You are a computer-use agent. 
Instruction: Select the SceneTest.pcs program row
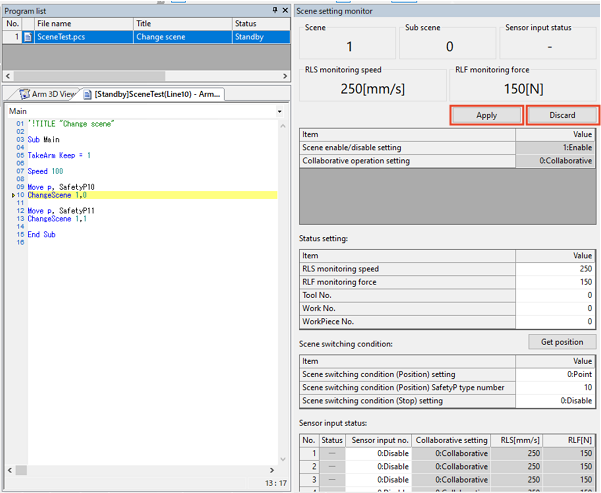click(x=146, y=37)
